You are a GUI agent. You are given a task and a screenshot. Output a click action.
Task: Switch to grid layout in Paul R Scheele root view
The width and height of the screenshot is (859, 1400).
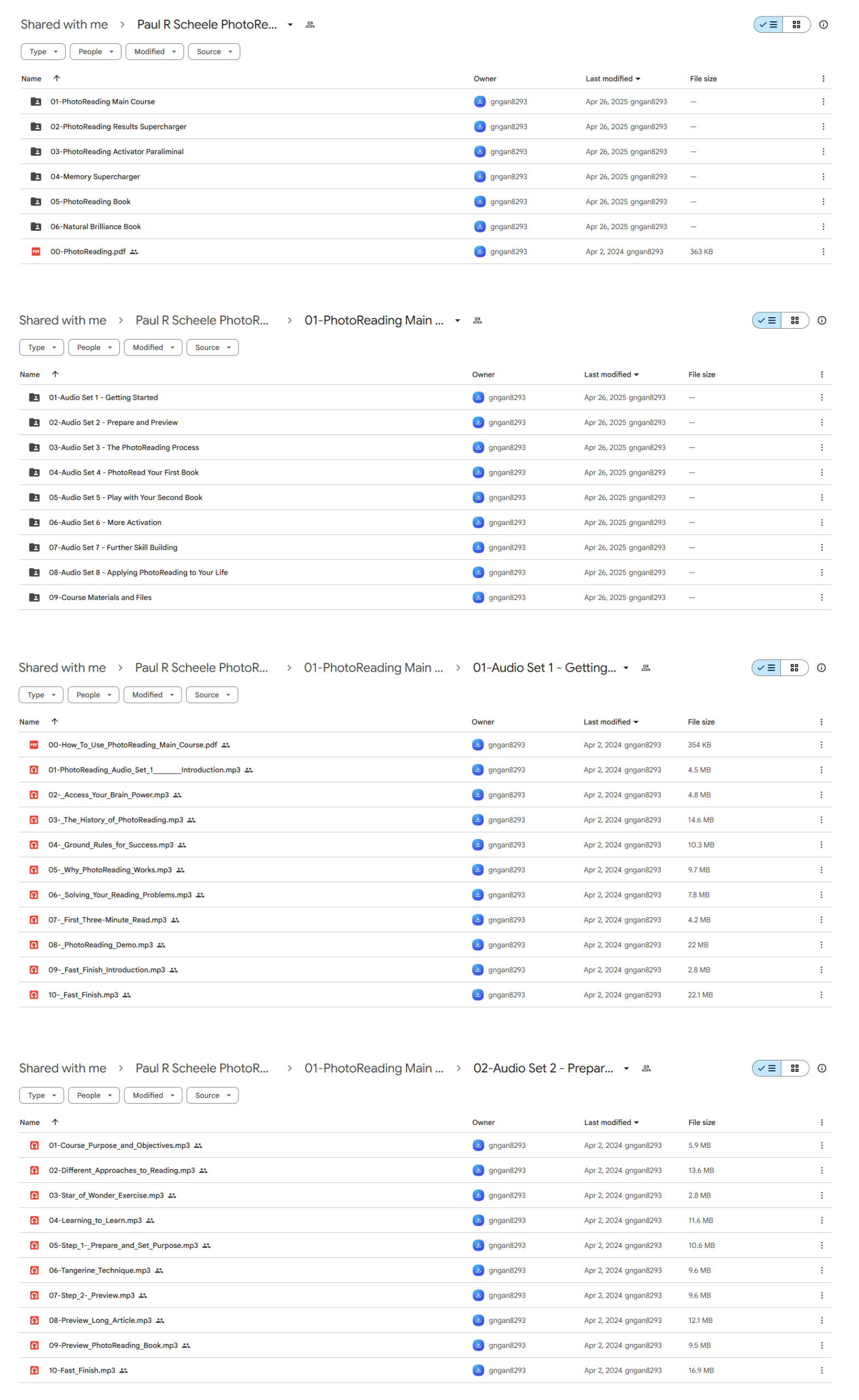(796, 25)
